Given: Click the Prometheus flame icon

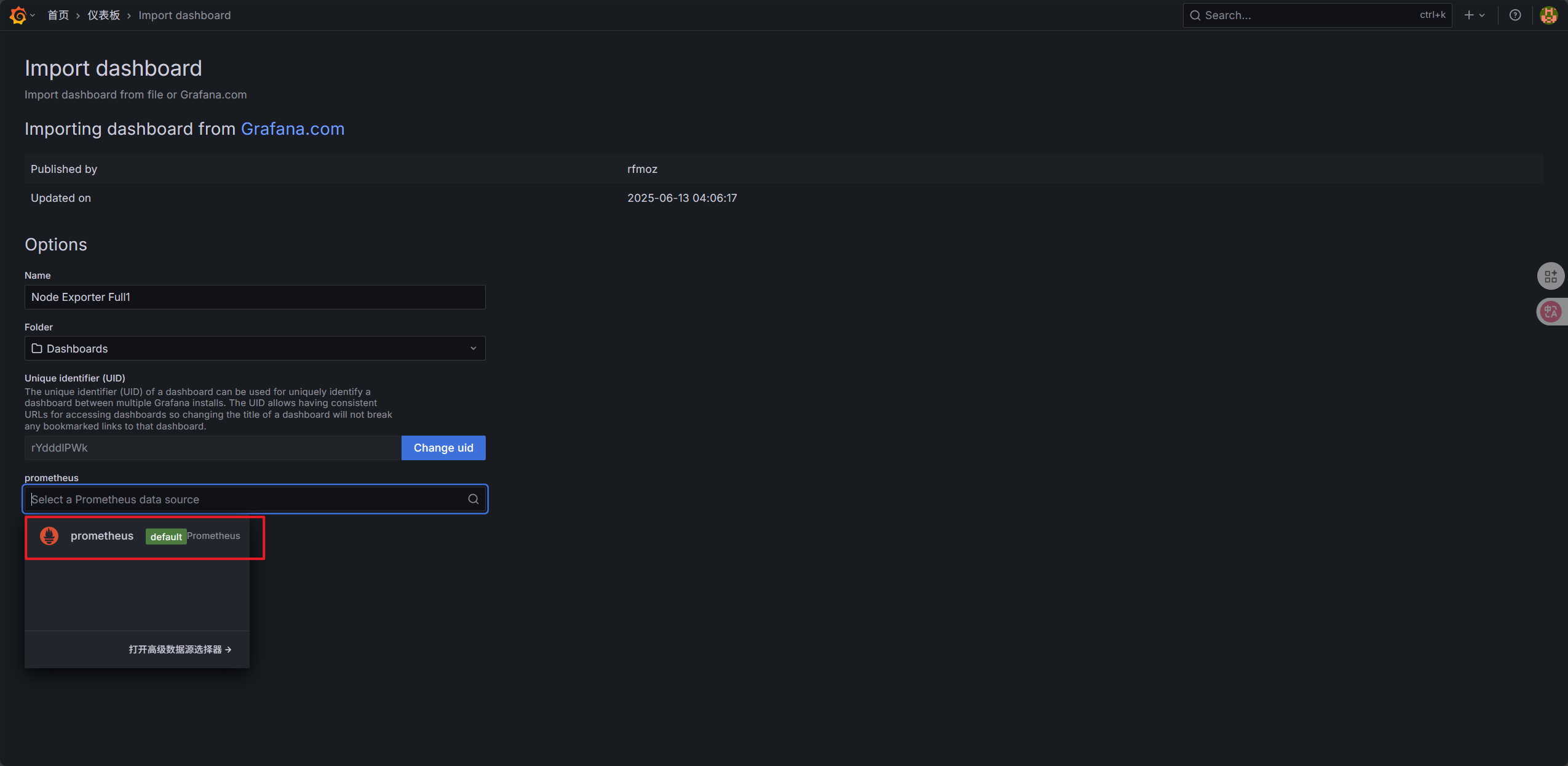Looking at the screenshot, I should 49,536.
